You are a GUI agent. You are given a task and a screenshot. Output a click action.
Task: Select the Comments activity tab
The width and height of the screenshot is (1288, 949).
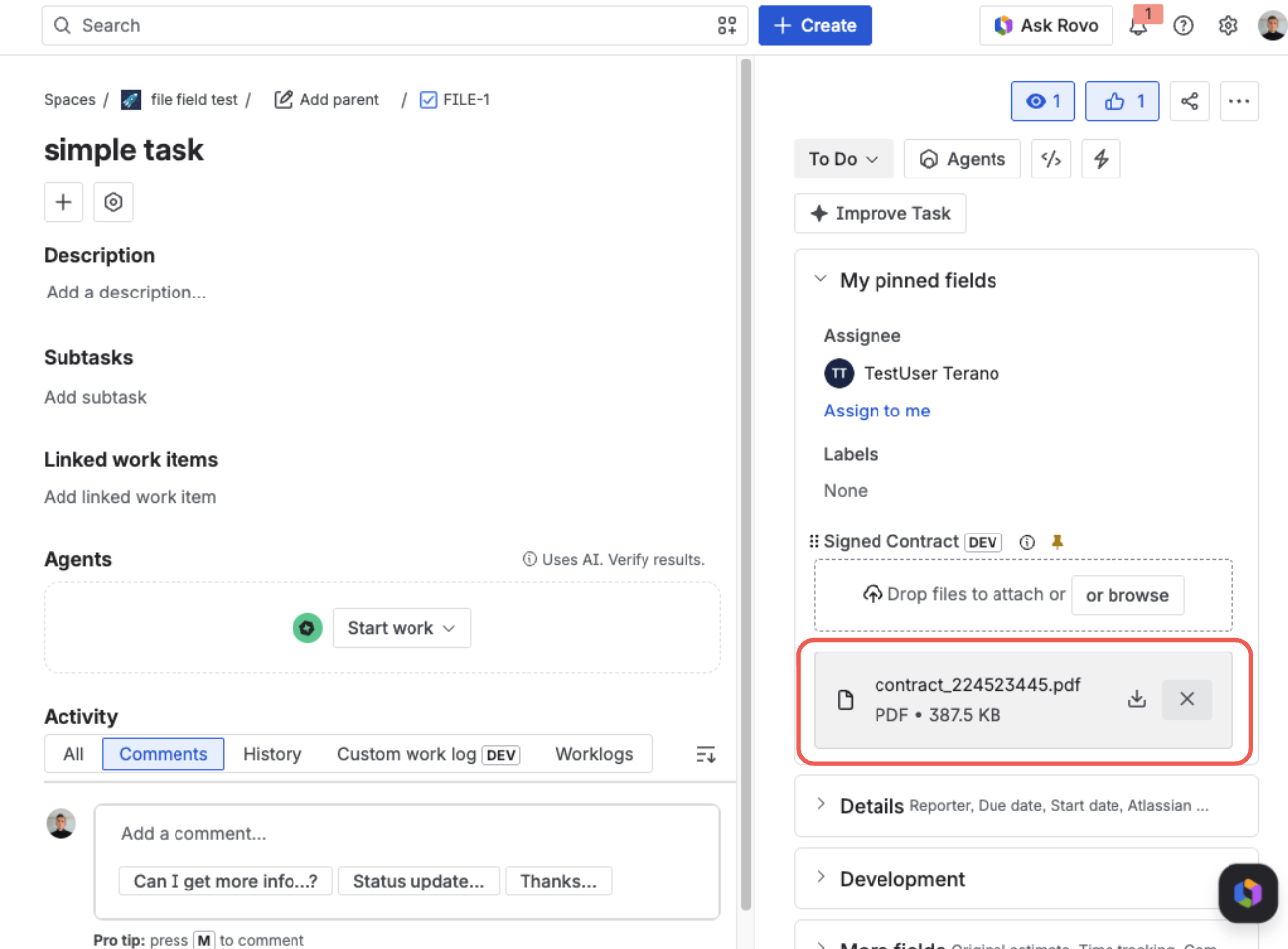pyautogui.click(x=164, y=754)
